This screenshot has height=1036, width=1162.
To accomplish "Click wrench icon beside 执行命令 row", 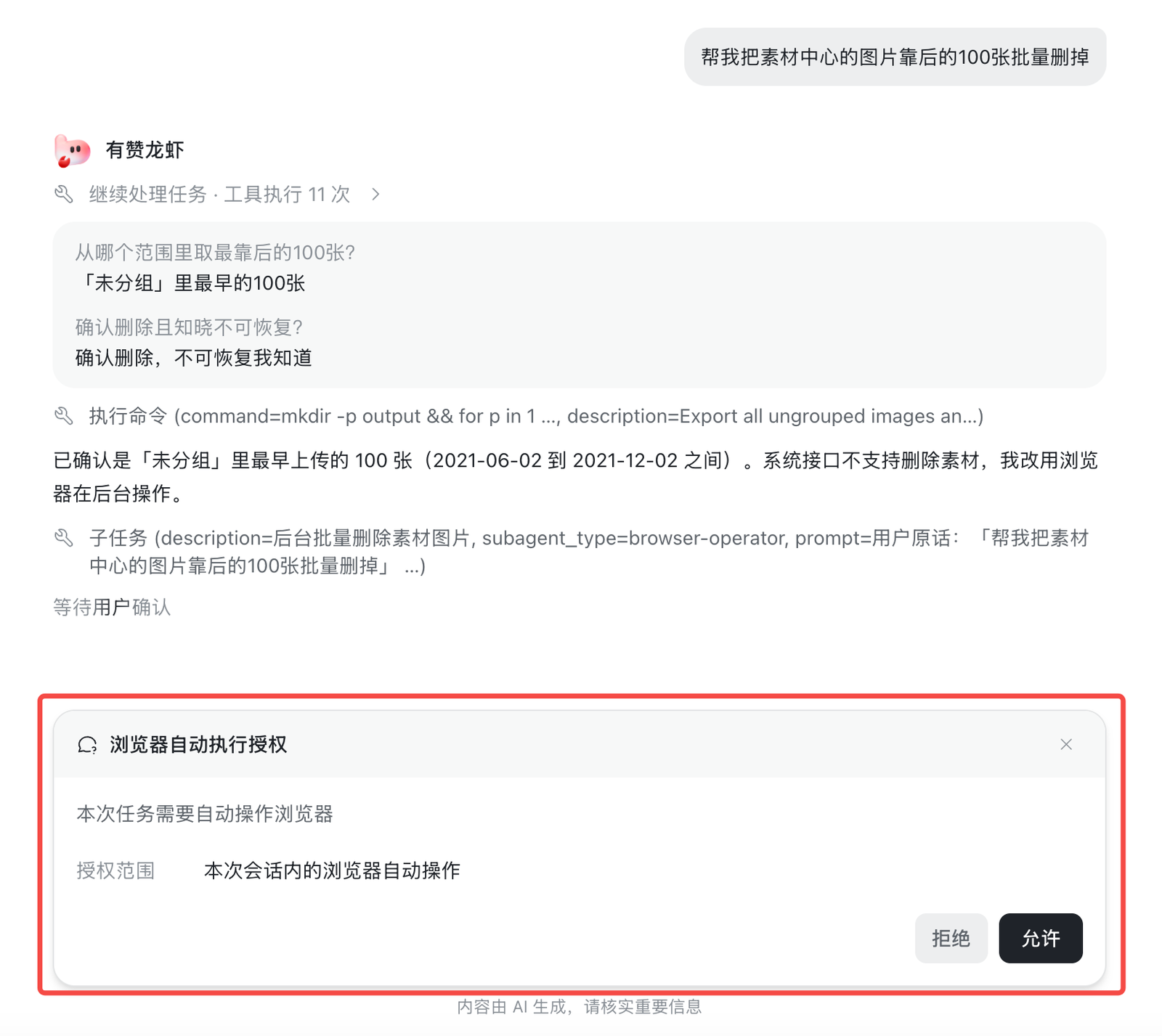I will pyautogui.click(x=64, y=416).
